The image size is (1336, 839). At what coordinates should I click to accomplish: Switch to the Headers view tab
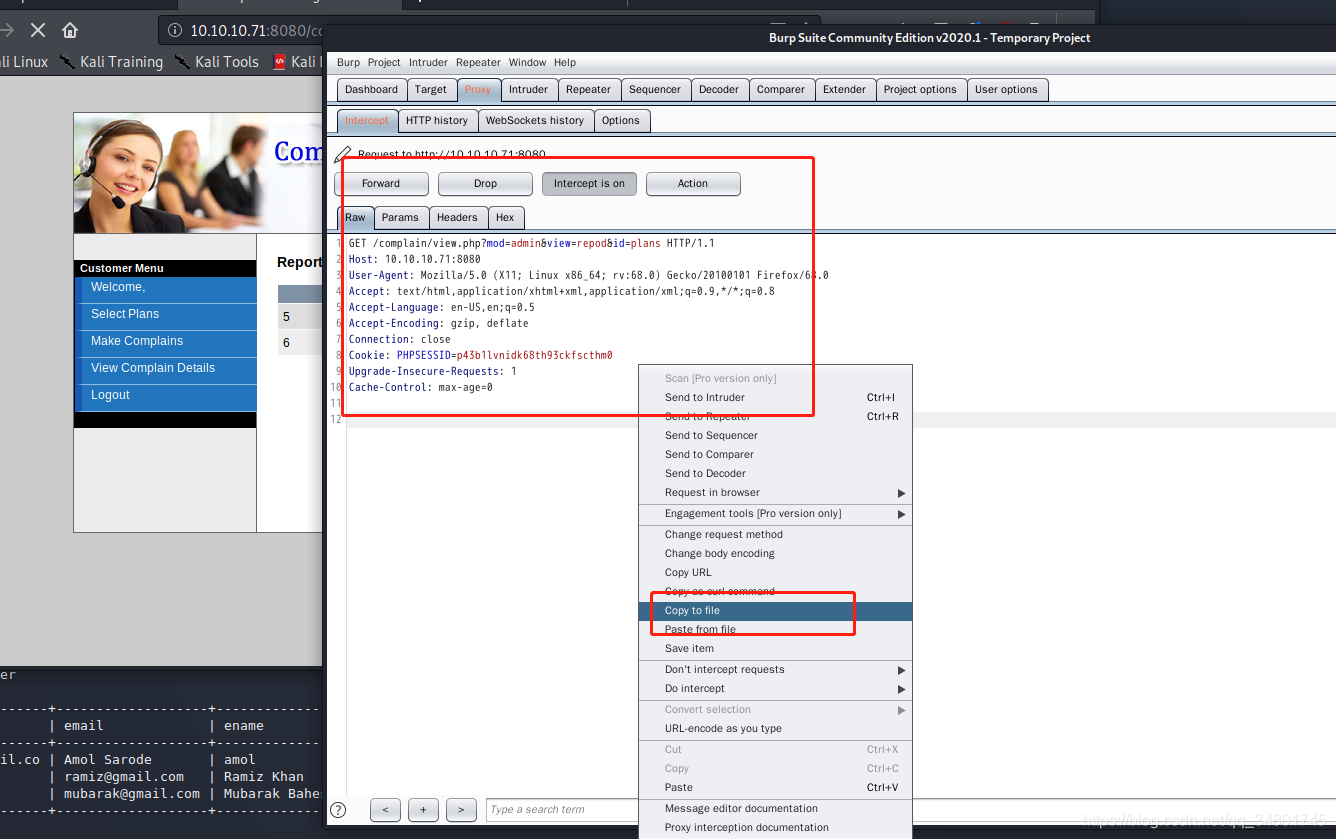coord(457,218)
